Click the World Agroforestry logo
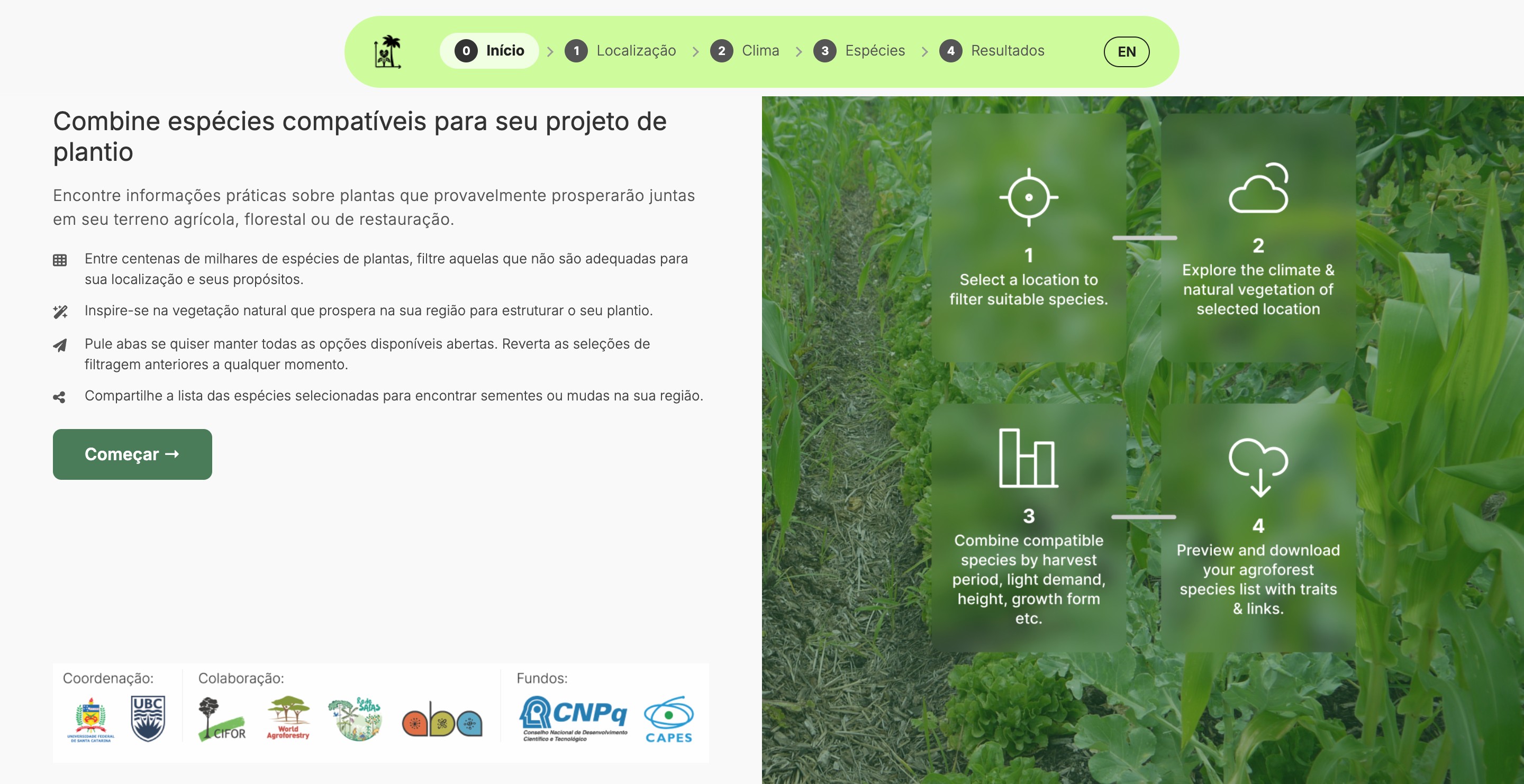 point(286,718)
